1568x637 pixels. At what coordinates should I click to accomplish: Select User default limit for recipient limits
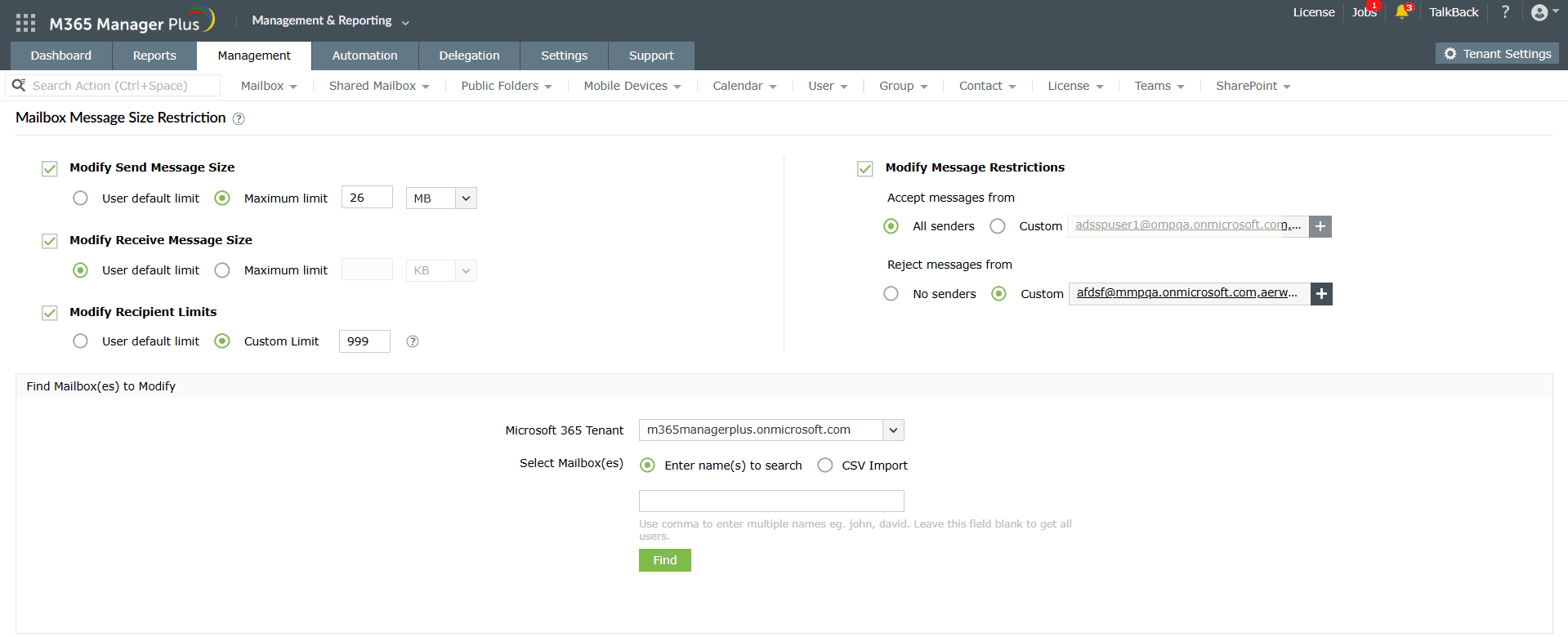[80, 341]
